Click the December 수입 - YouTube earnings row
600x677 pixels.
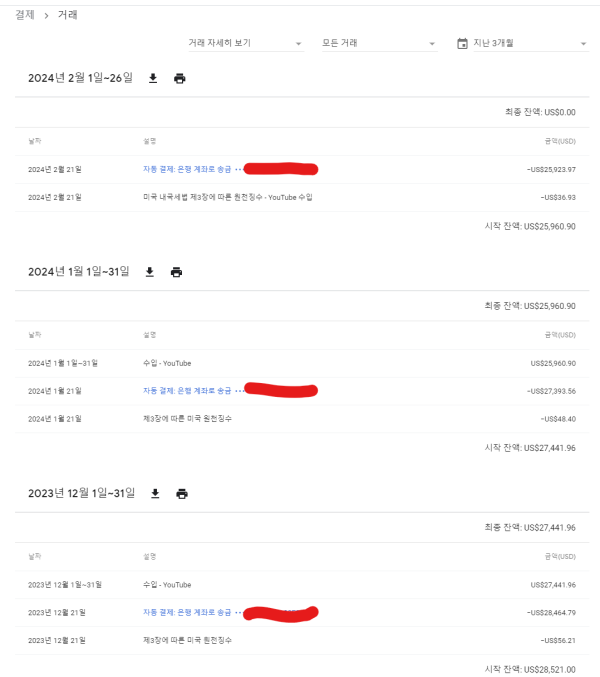coord(167,584)
